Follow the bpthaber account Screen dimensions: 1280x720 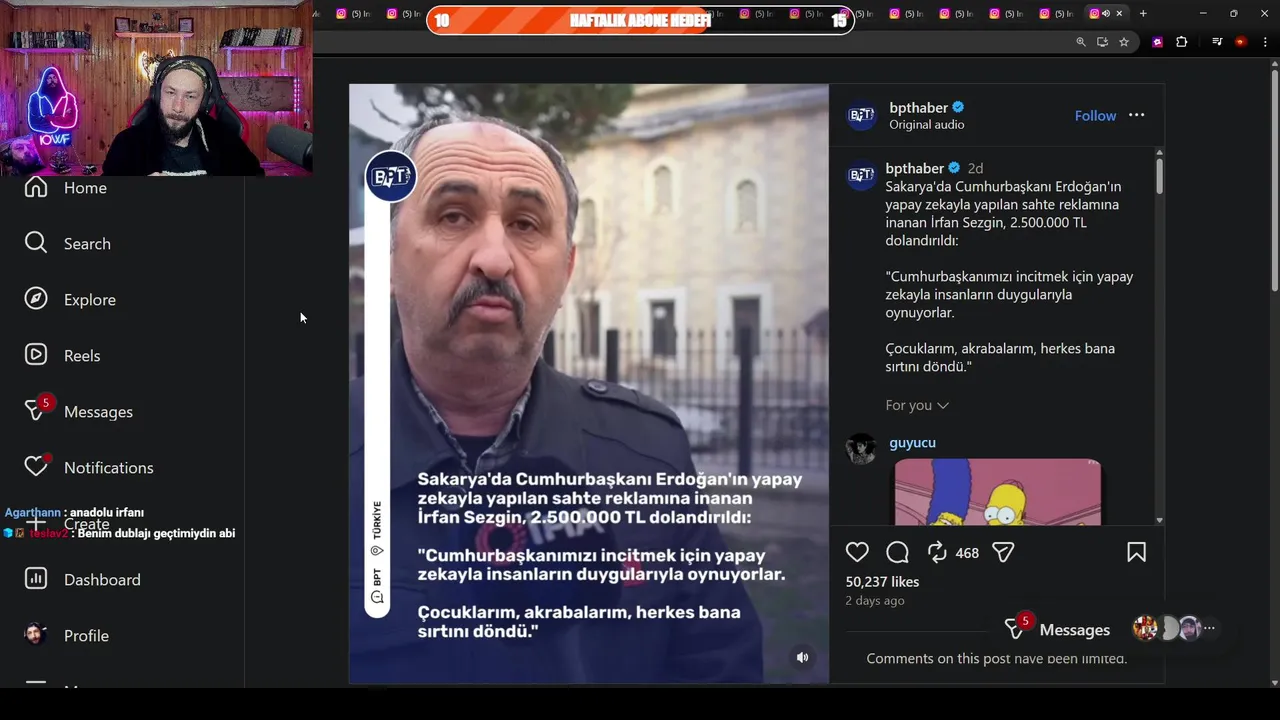(x=1095, y=115)
